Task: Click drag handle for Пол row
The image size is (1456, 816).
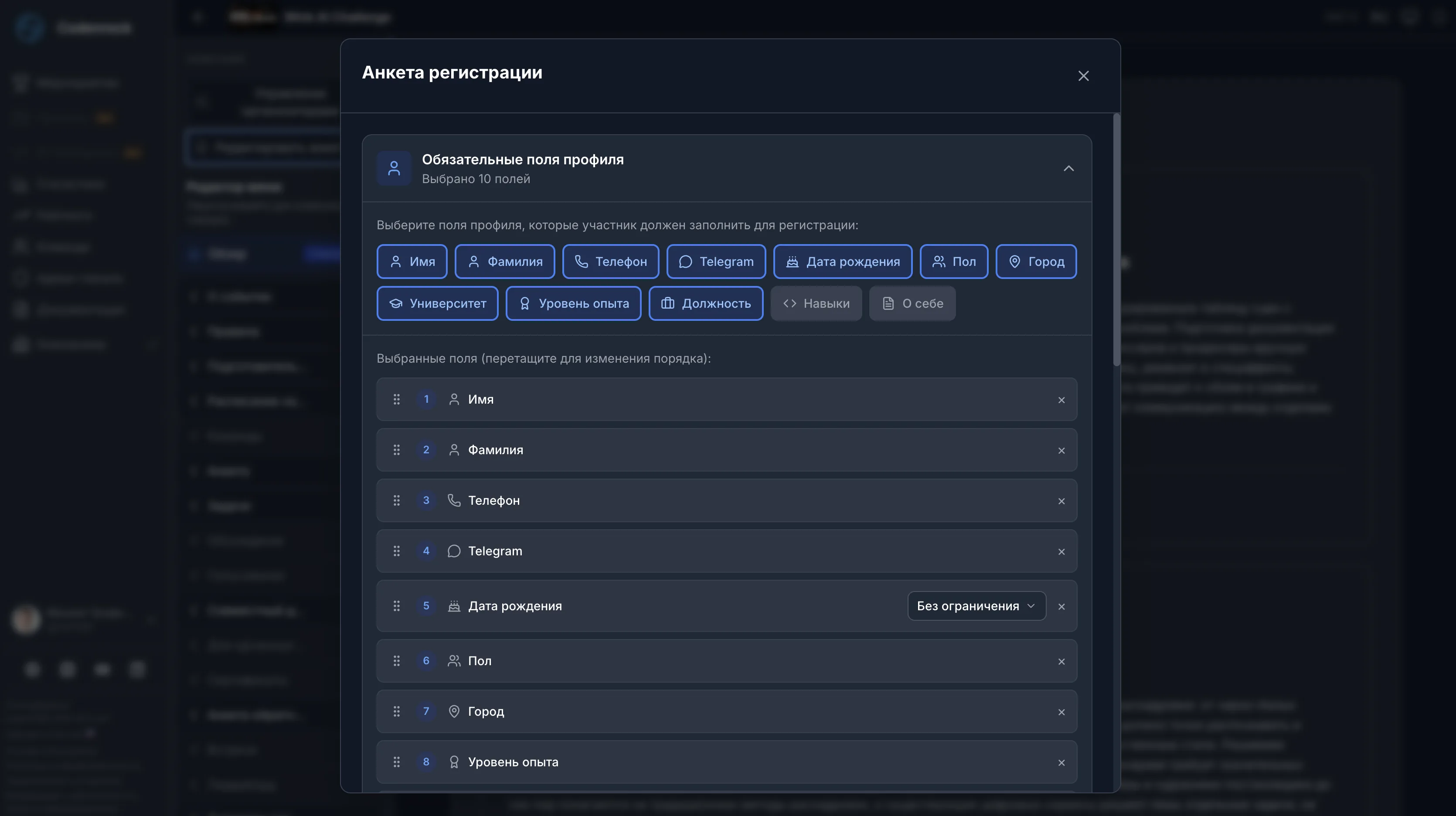Action: click(x=397, y=661)
